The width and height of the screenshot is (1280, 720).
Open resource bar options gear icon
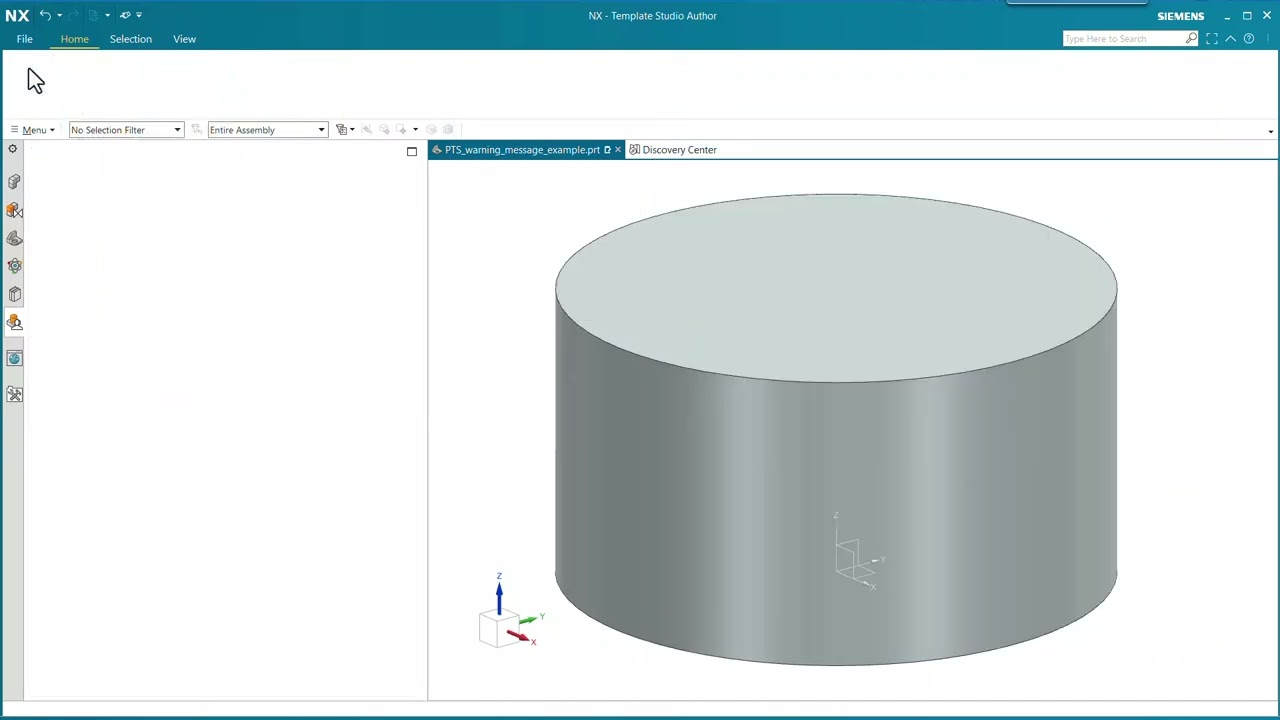coord(13,149)
